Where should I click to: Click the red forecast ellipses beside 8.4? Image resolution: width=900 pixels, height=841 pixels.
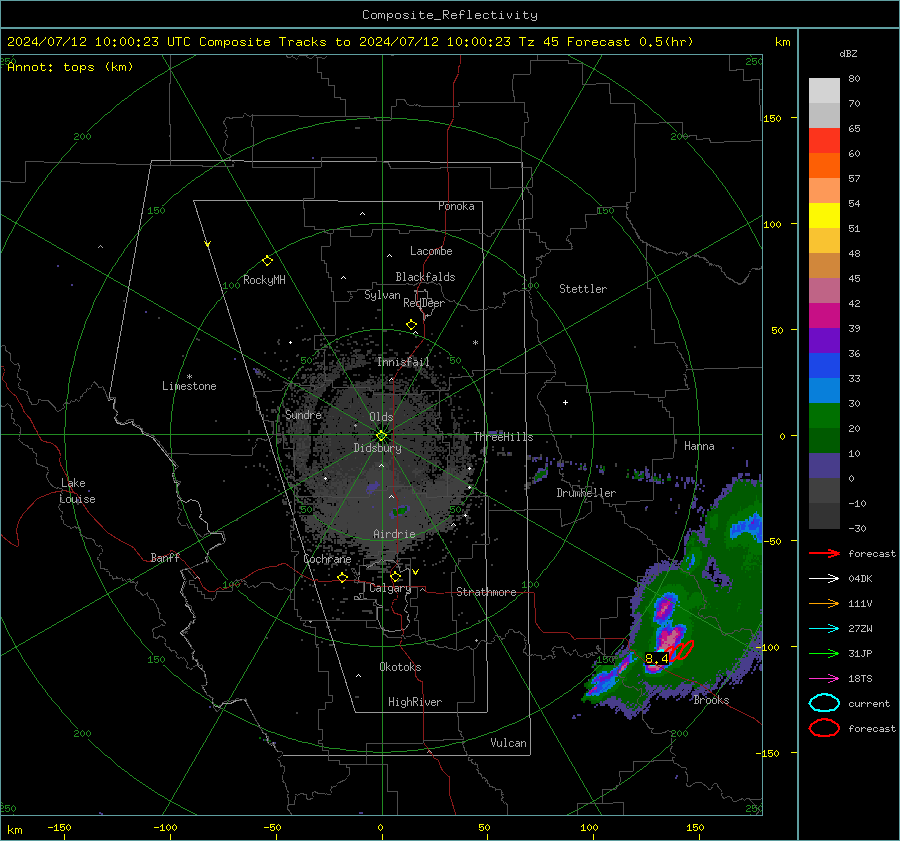[682, 650]
